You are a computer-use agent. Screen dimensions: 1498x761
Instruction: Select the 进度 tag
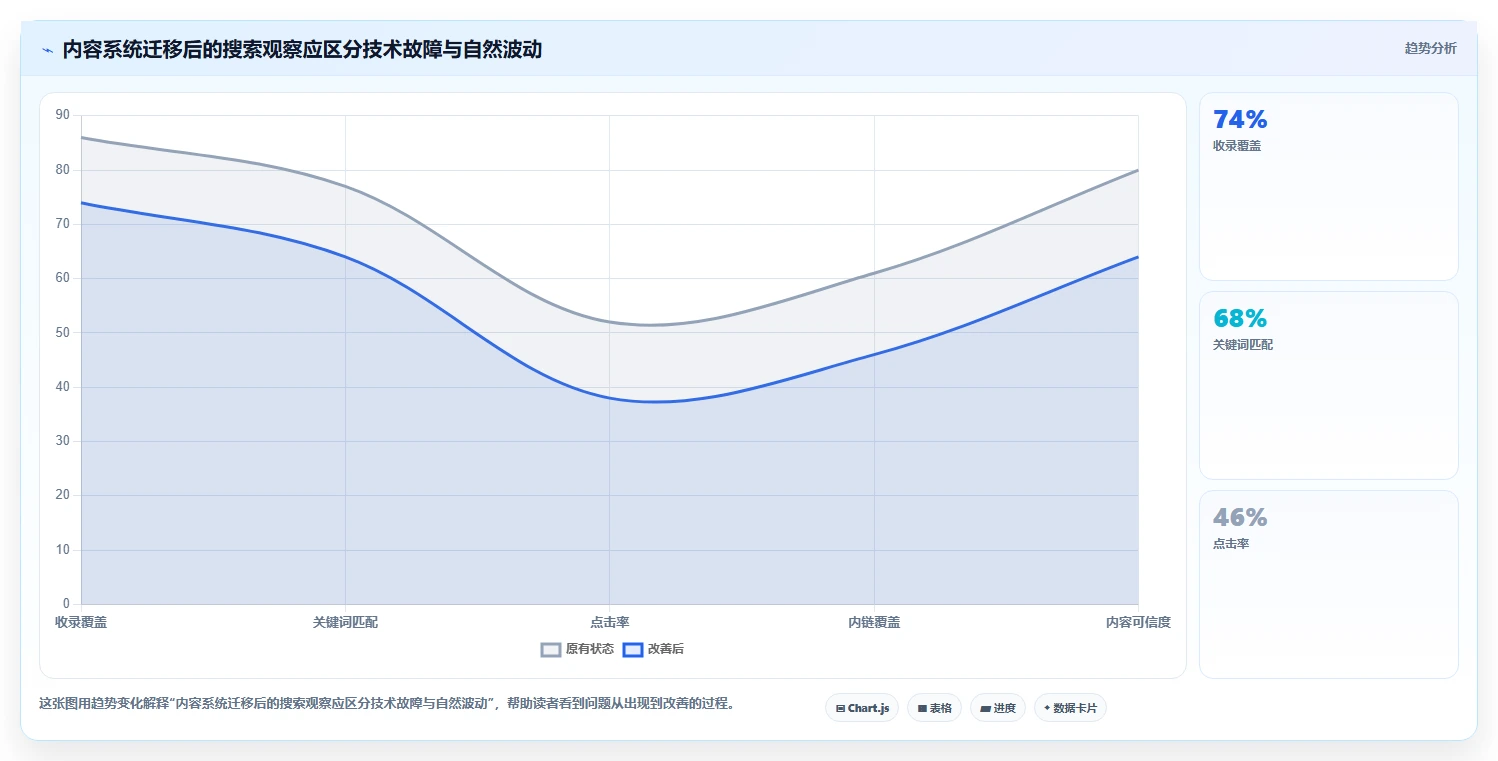(x=998, y=708)
